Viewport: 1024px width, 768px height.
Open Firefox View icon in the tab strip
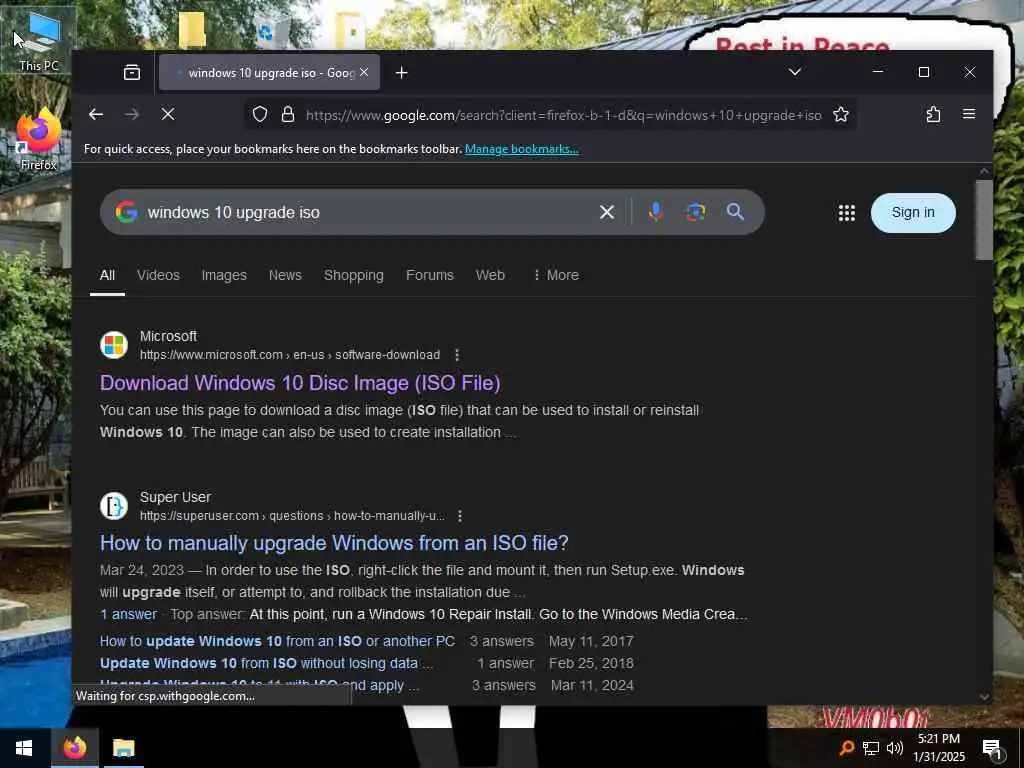click(132, 72)
